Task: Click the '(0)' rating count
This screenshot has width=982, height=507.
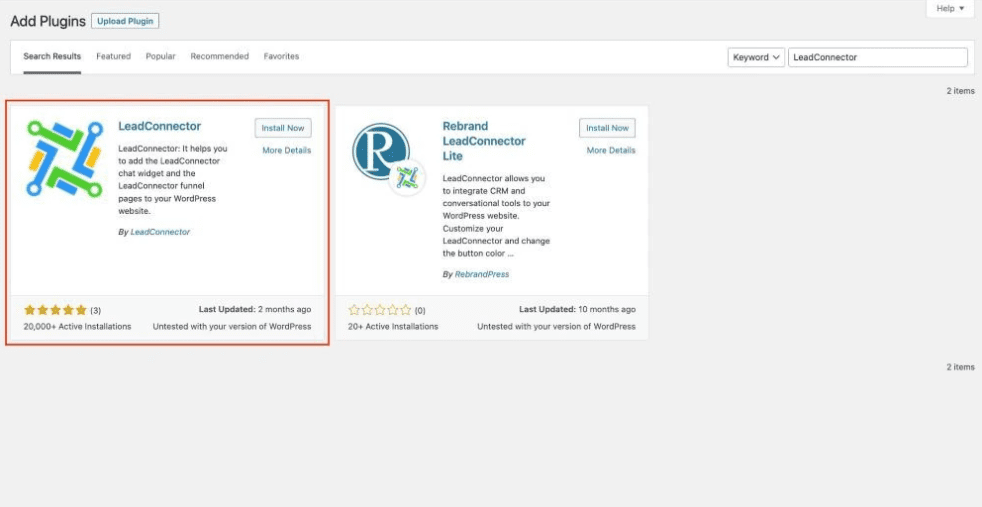Action: 420,310
